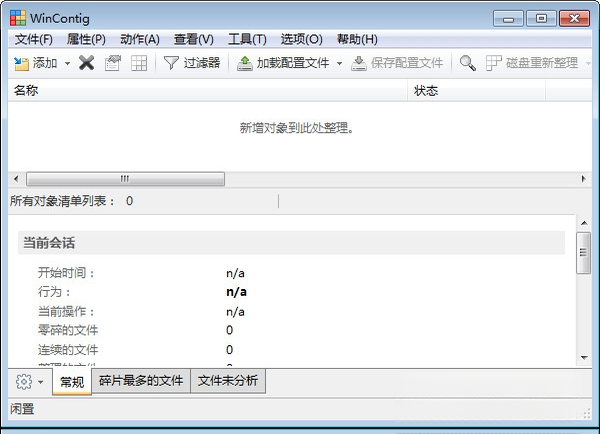Click the grid table toolbar icon
The width and height of the screenshot is (600, 434).
(139, 63)
